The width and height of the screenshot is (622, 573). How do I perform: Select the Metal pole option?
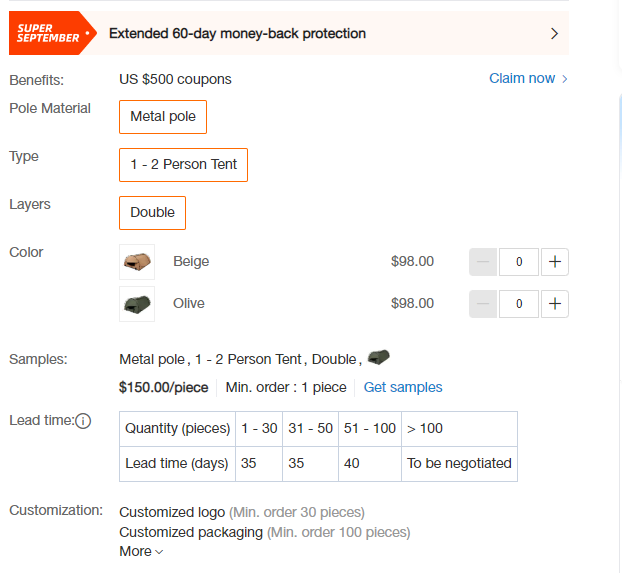(x=163, y=117)
